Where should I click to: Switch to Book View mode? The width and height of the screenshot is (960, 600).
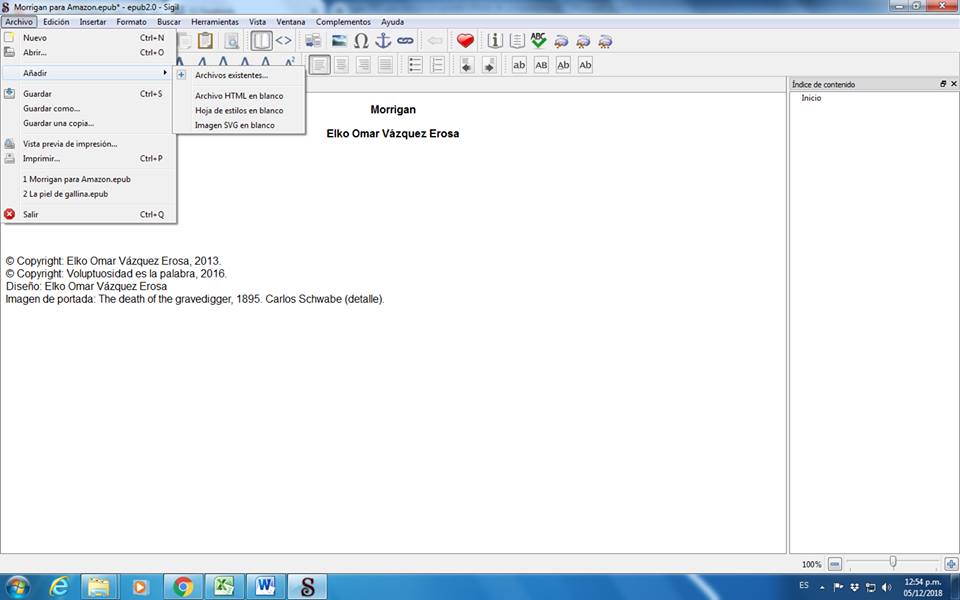coord(261,41)
